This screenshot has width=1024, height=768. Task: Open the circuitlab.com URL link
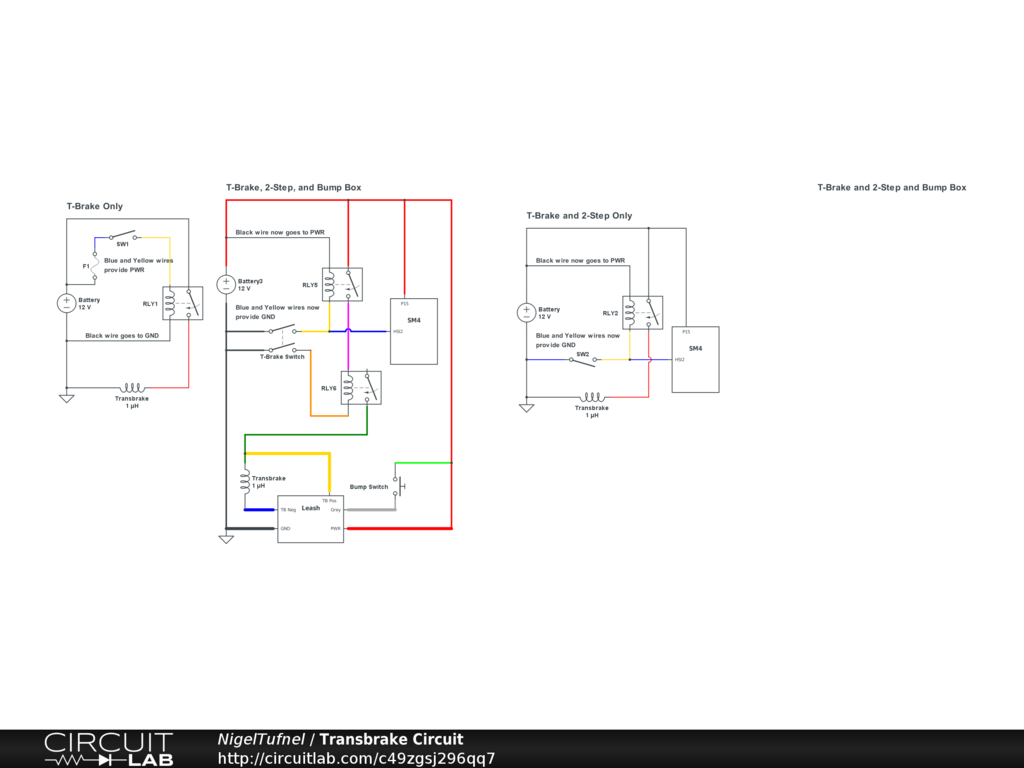click(356, 759)
